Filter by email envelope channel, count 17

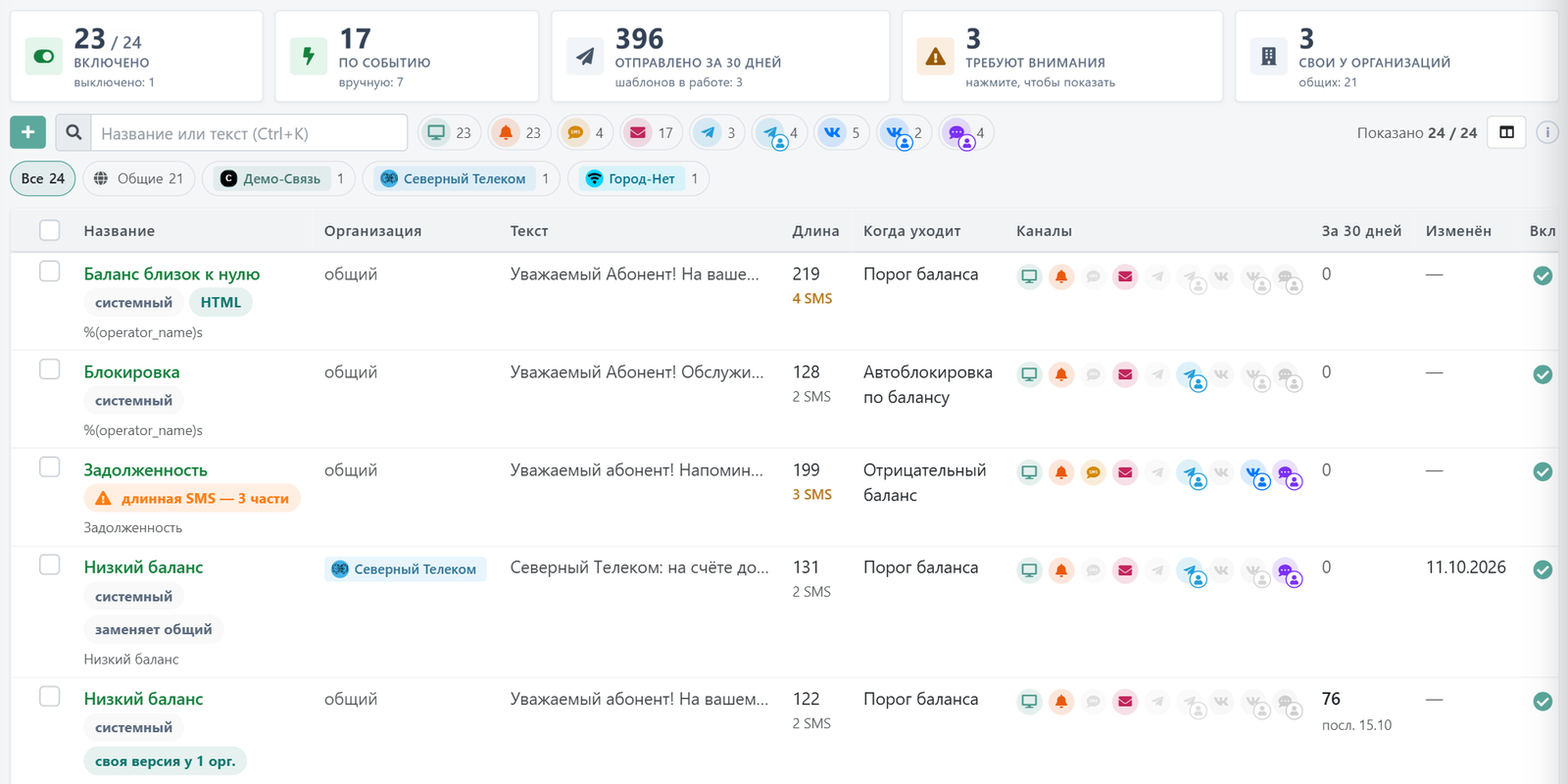(x=651, y=132)
